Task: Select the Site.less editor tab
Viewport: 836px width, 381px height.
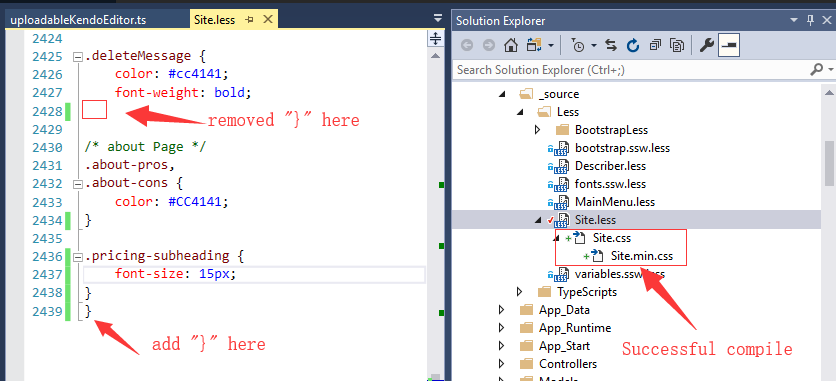Action: click(214, 20)
